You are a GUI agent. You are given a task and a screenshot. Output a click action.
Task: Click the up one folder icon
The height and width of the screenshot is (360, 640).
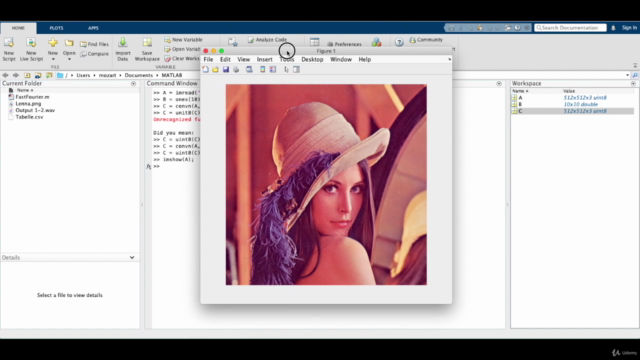click(27, 75)
